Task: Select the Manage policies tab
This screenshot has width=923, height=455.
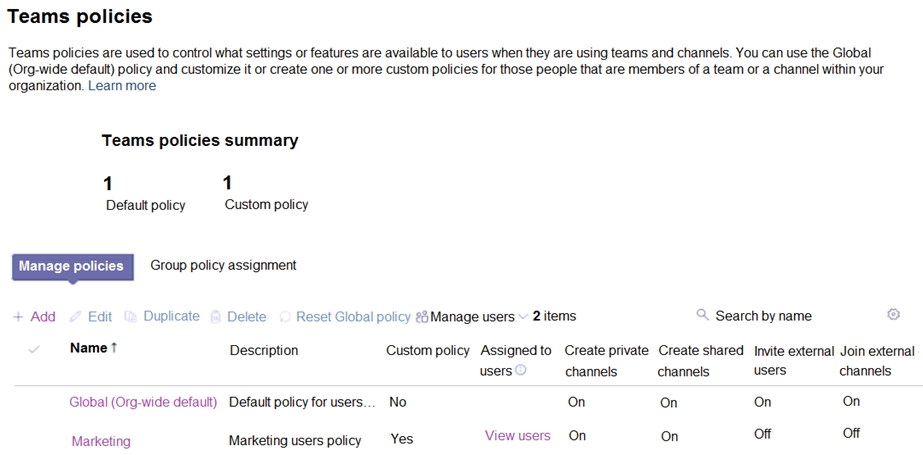Action: (x=71, y=266)
